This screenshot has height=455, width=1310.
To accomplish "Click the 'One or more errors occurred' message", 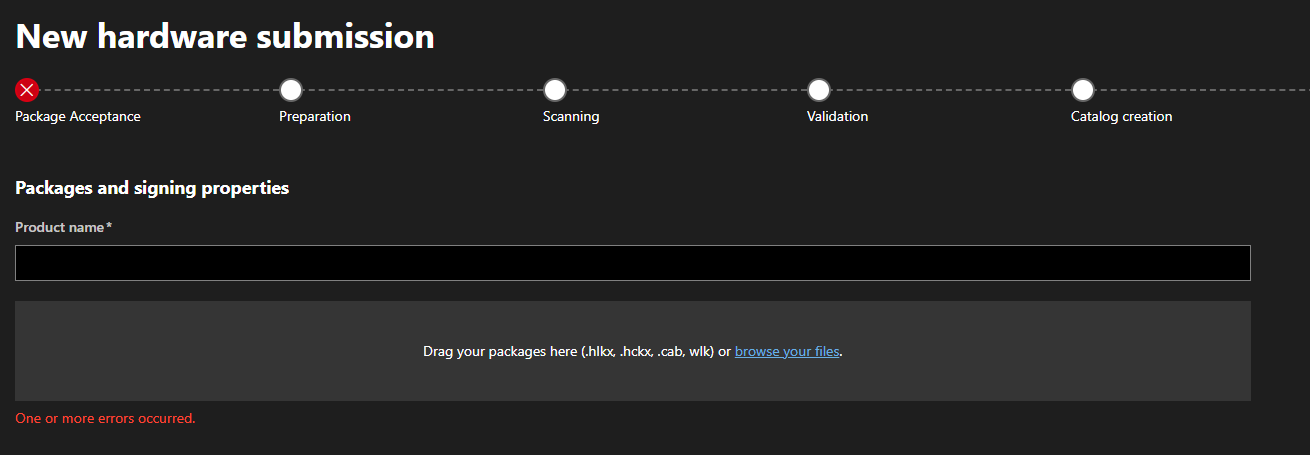I will (105, 418).
